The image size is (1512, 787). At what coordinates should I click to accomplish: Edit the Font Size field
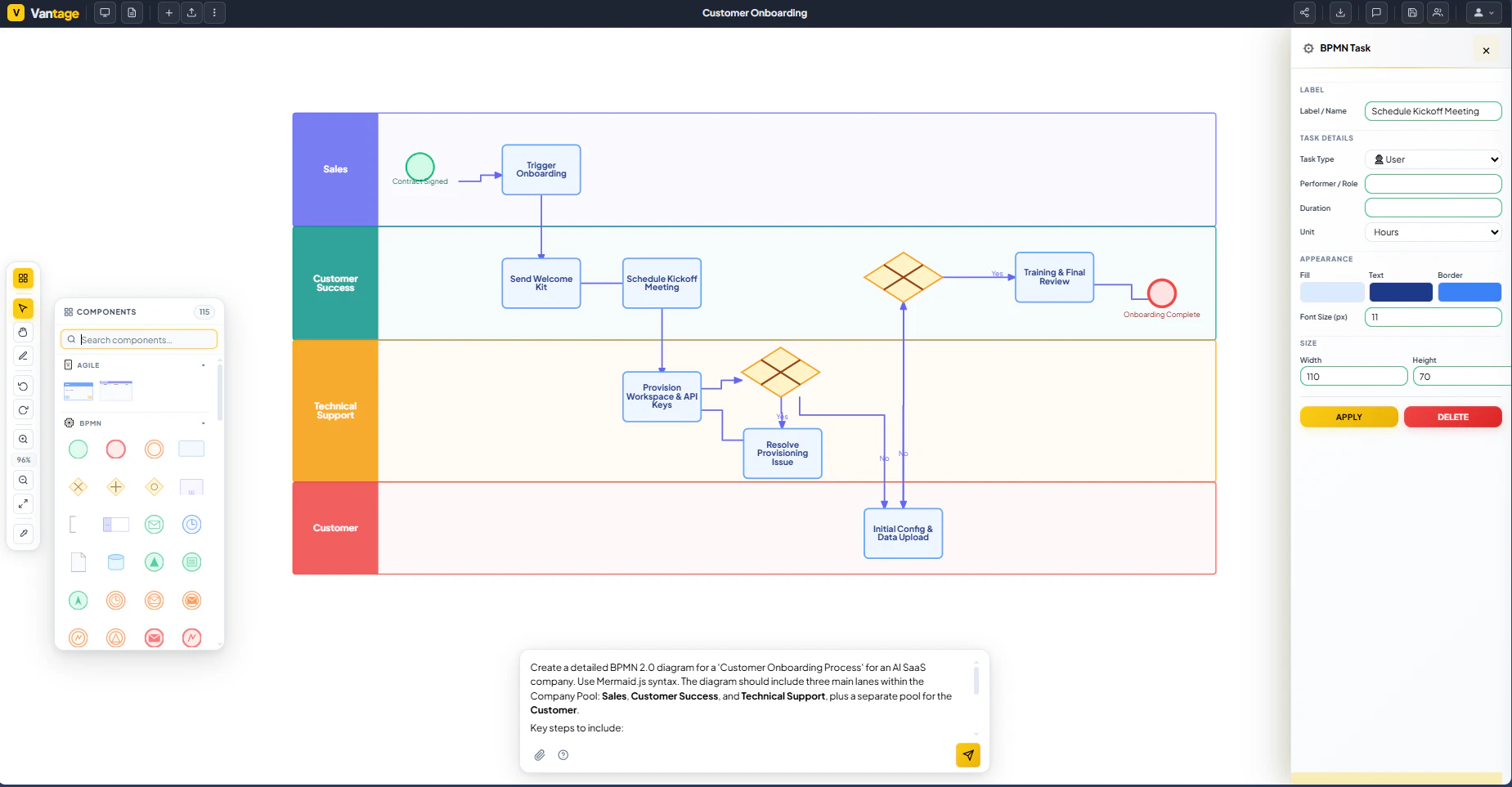1433,317
